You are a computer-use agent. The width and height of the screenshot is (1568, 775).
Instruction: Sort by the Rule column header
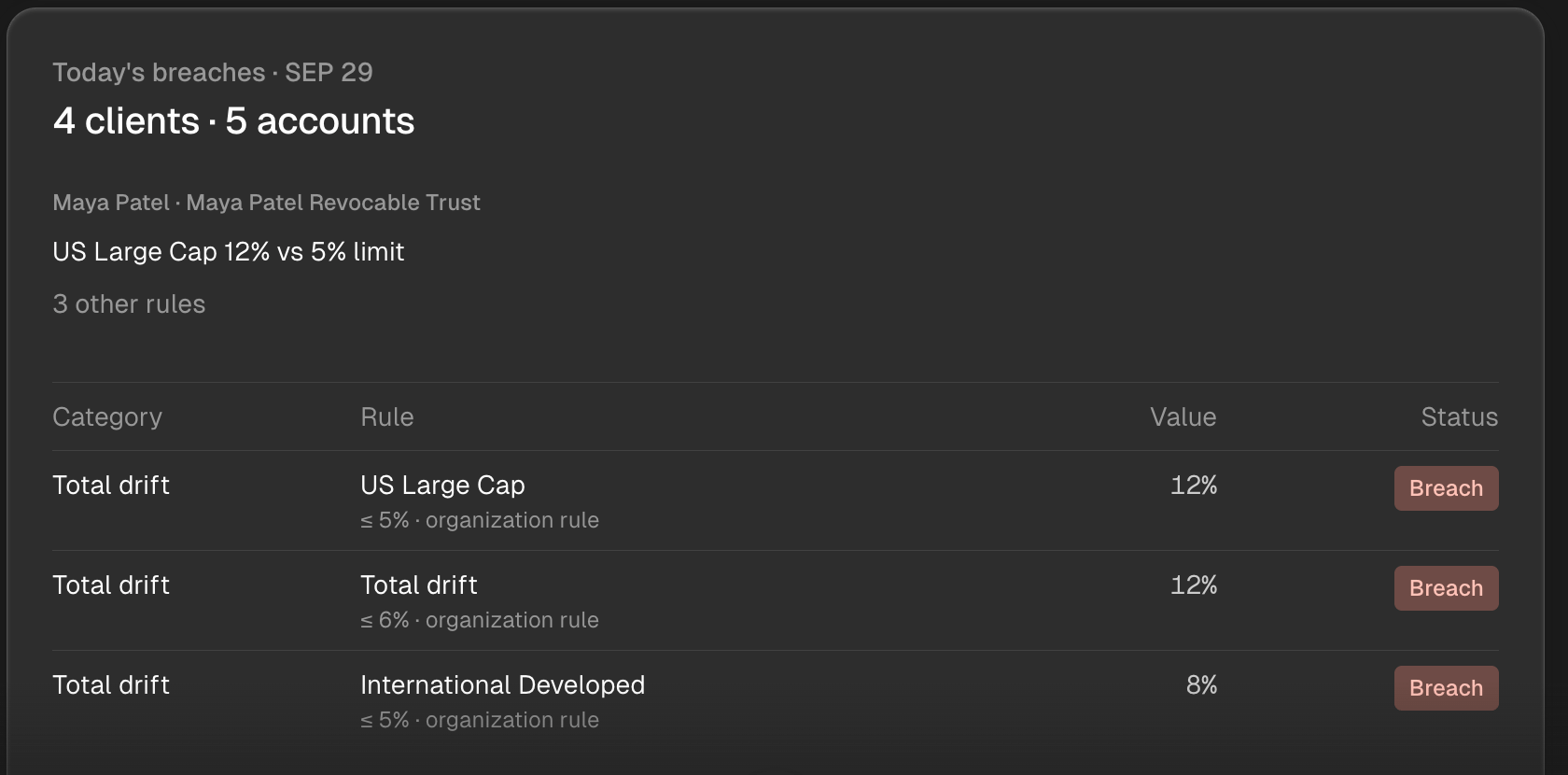387,417
